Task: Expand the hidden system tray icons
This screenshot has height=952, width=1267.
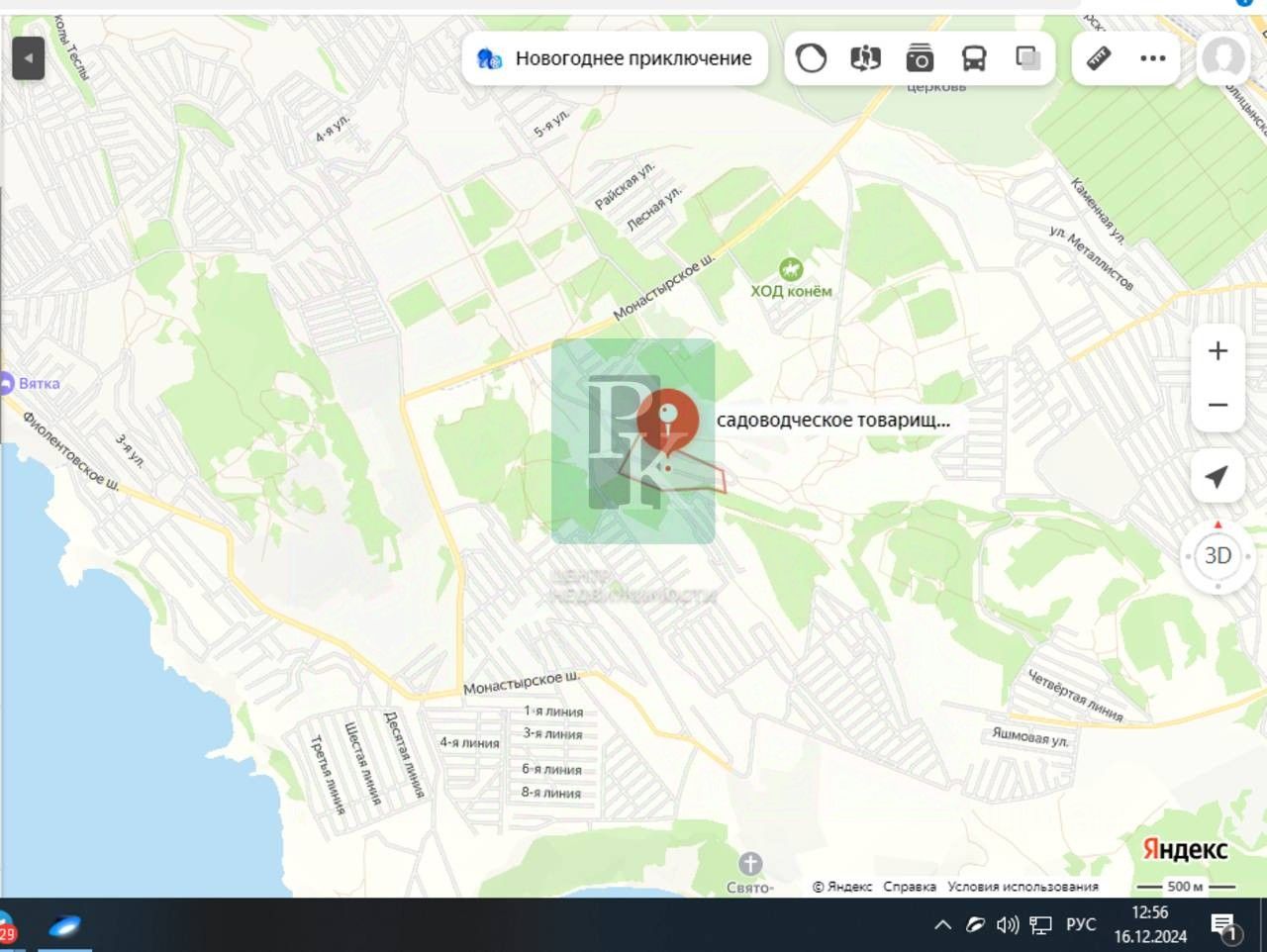Action: point(942,925)
